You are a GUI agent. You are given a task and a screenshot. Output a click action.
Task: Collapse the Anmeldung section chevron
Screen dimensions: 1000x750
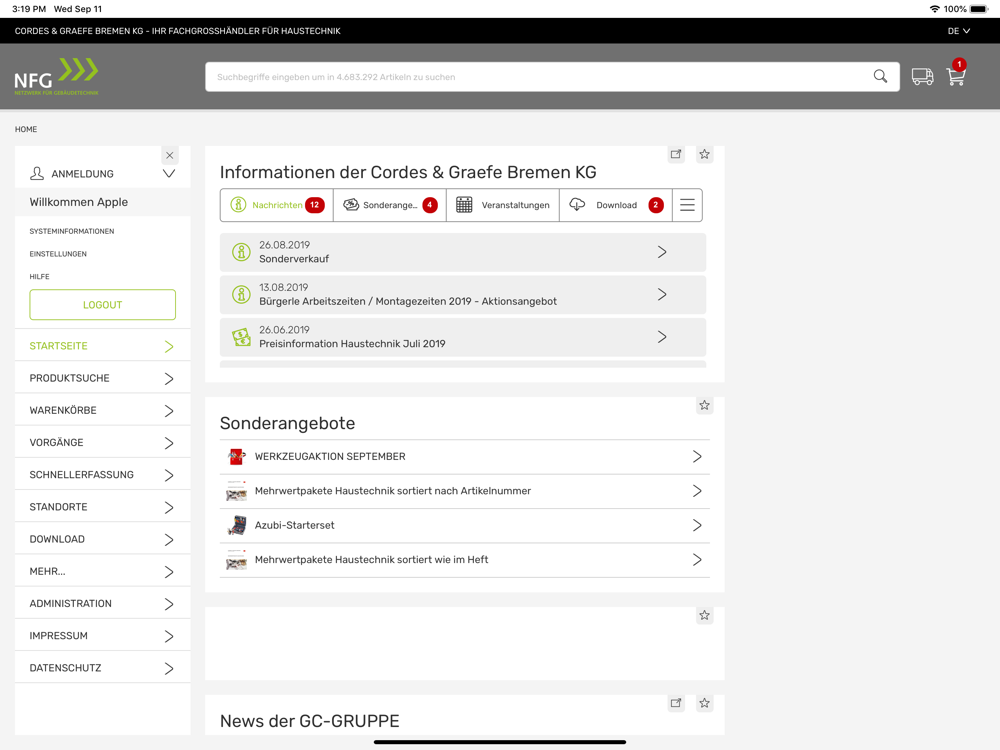click(x=169, y=173)
